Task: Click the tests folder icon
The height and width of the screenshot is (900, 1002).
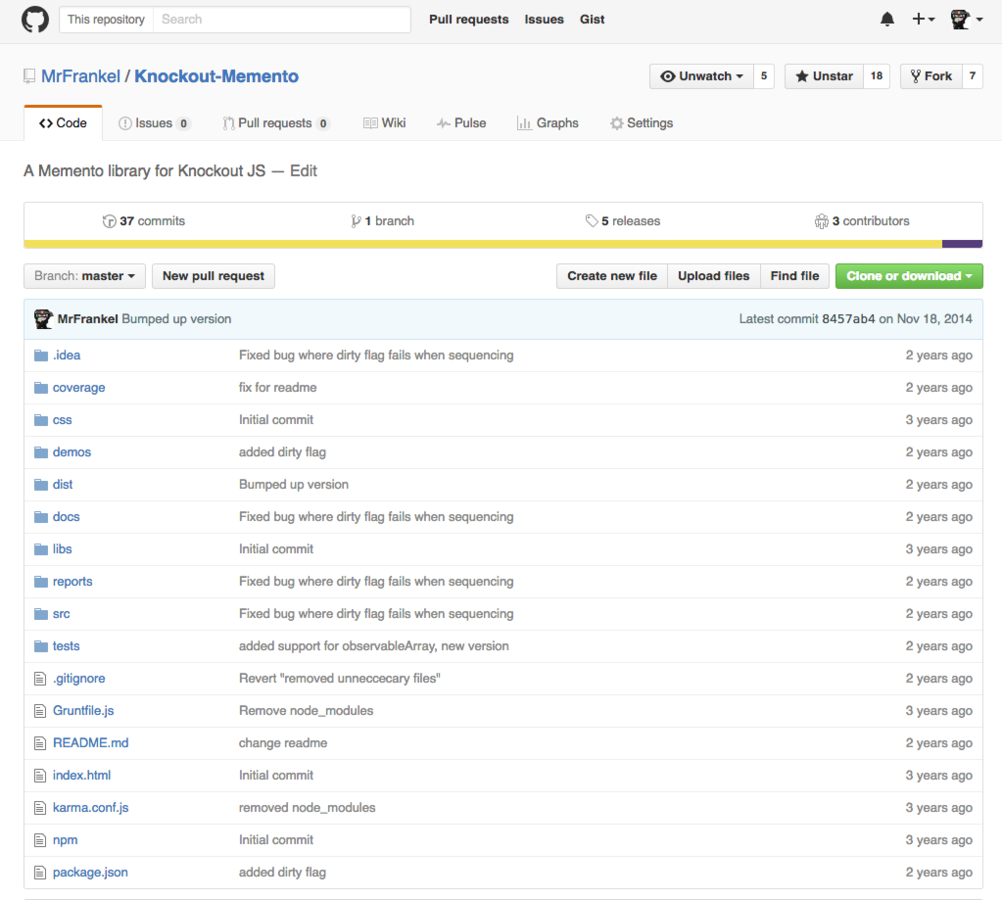Action: click(41, 646)
